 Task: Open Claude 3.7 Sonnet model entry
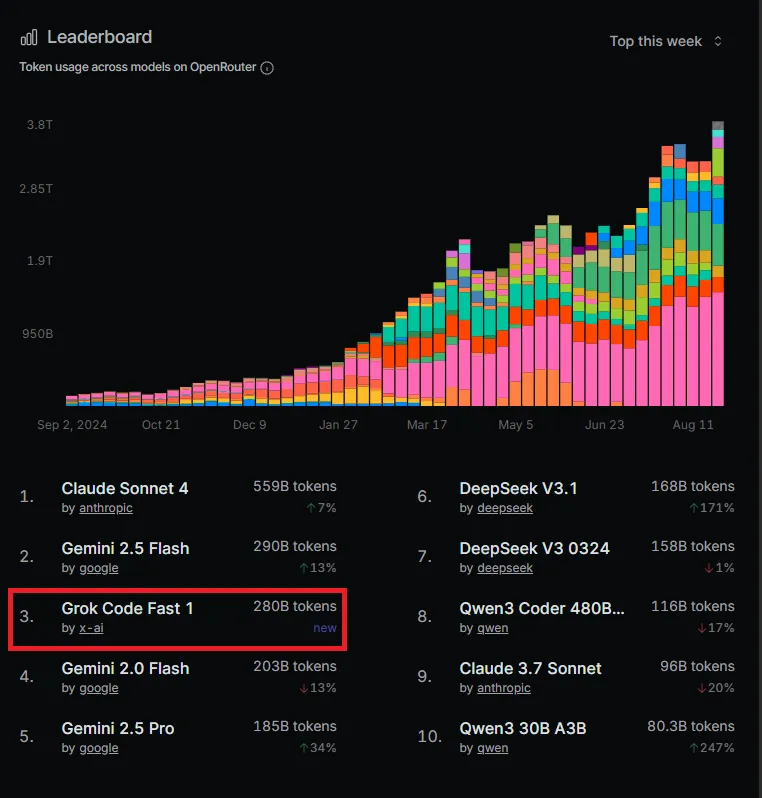click(x=530, y=669)
